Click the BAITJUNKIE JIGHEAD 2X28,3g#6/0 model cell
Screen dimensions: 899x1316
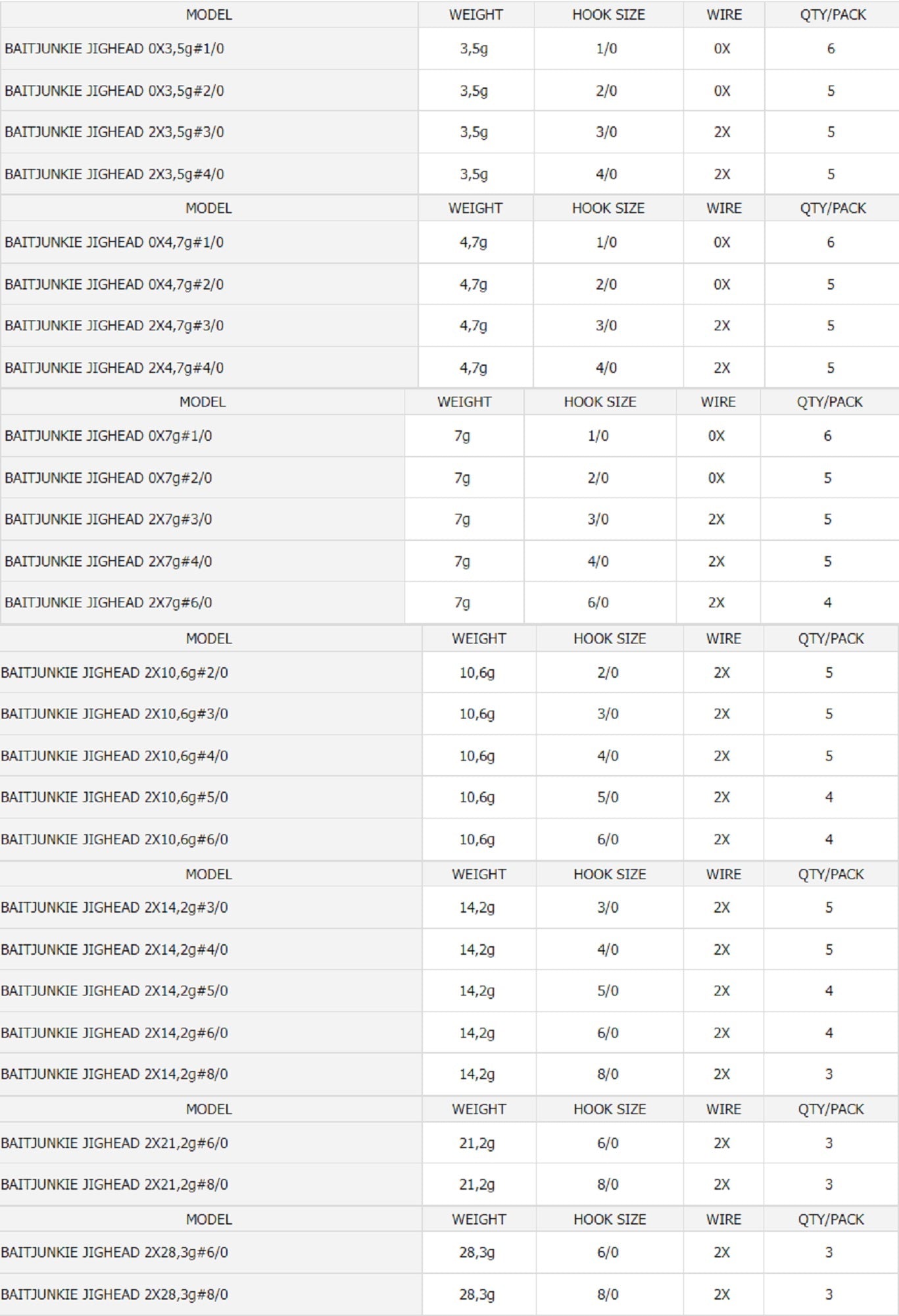(x=114, y=1253)
